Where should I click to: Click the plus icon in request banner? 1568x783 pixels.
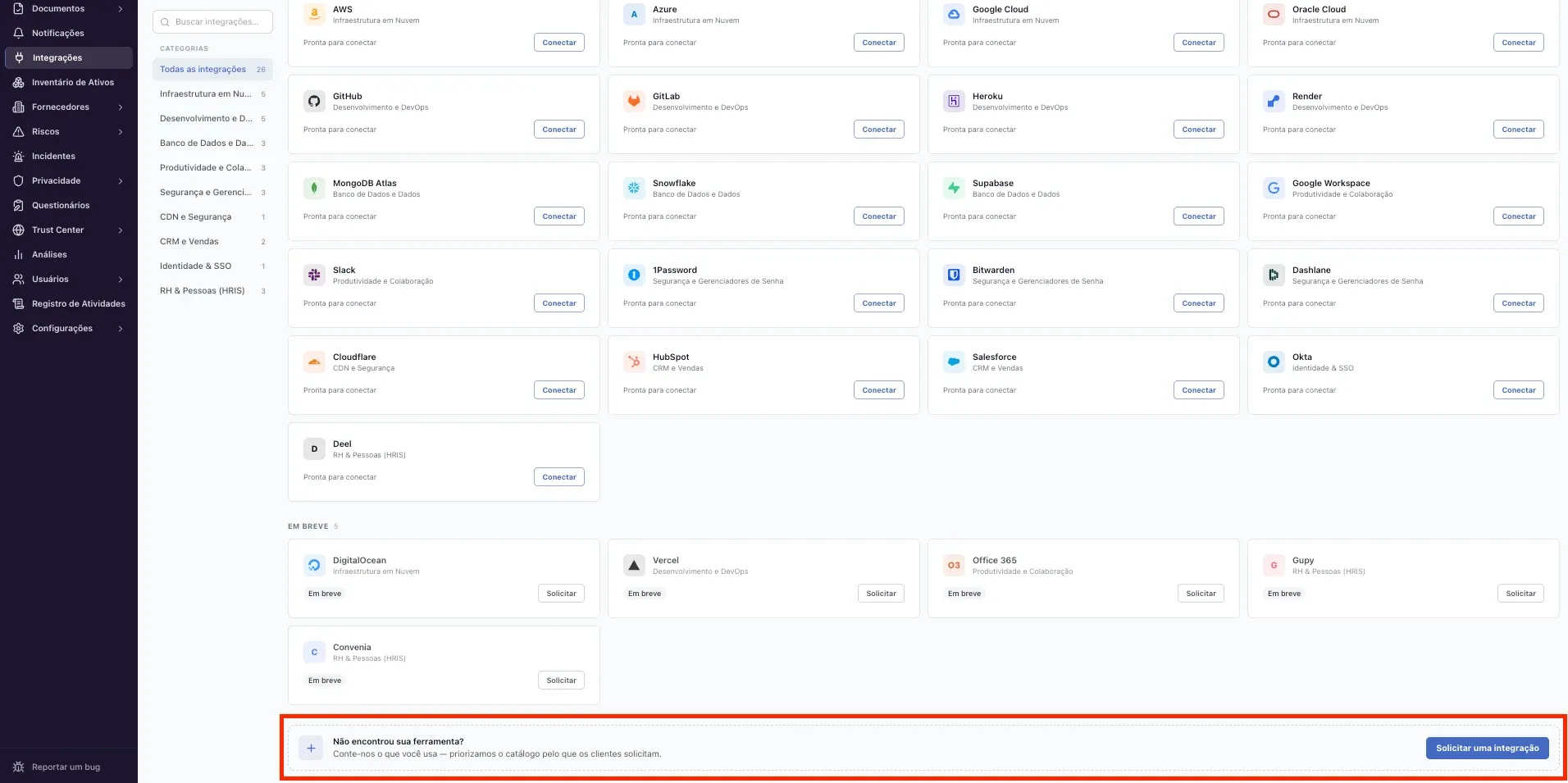(x=311, y=748)
